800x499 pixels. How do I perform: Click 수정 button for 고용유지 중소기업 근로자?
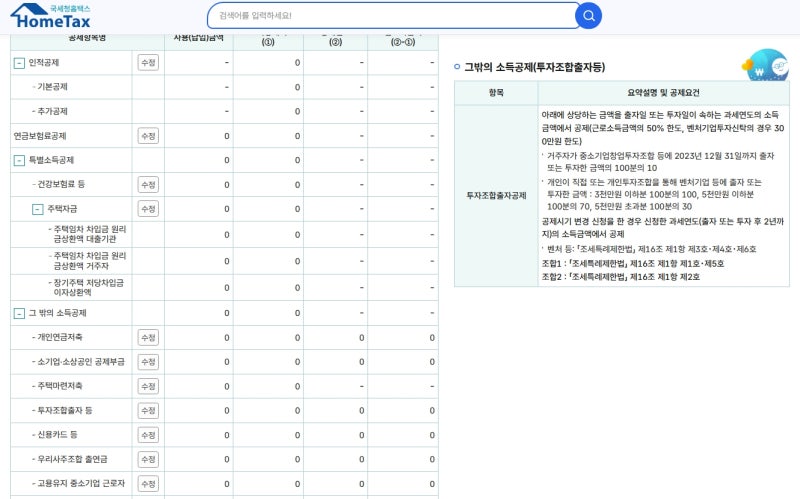coord(148,484)
